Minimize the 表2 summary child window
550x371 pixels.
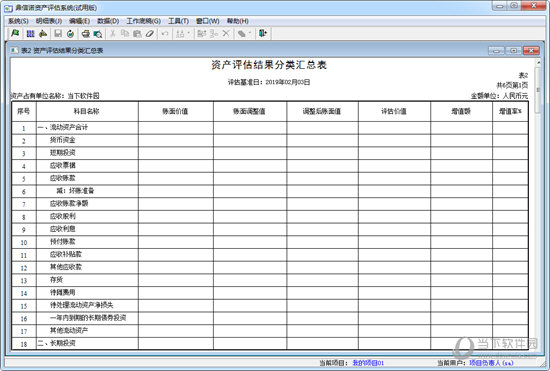496,51
